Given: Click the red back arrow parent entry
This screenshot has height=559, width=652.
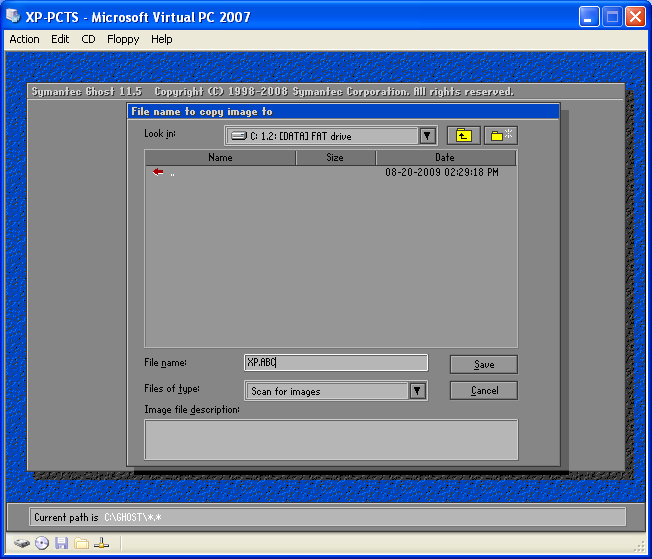Looking at the screenshot, I should coord(158,172).
